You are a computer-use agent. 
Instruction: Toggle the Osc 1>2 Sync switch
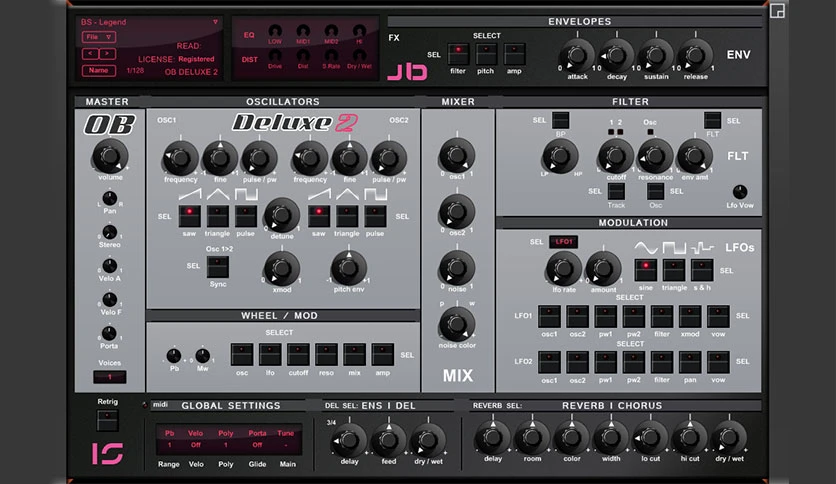(x=218, y=267)
